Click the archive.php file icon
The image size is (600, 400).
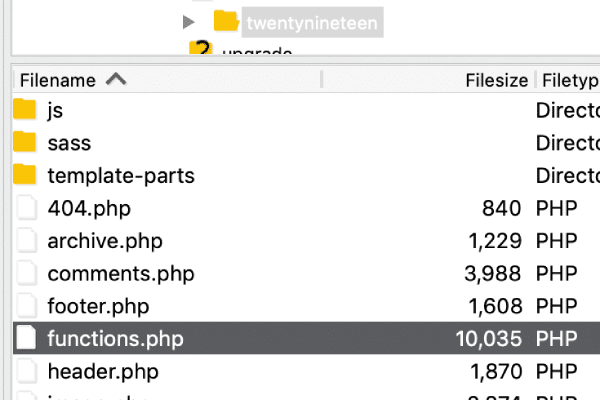click(x=26, y=240)
